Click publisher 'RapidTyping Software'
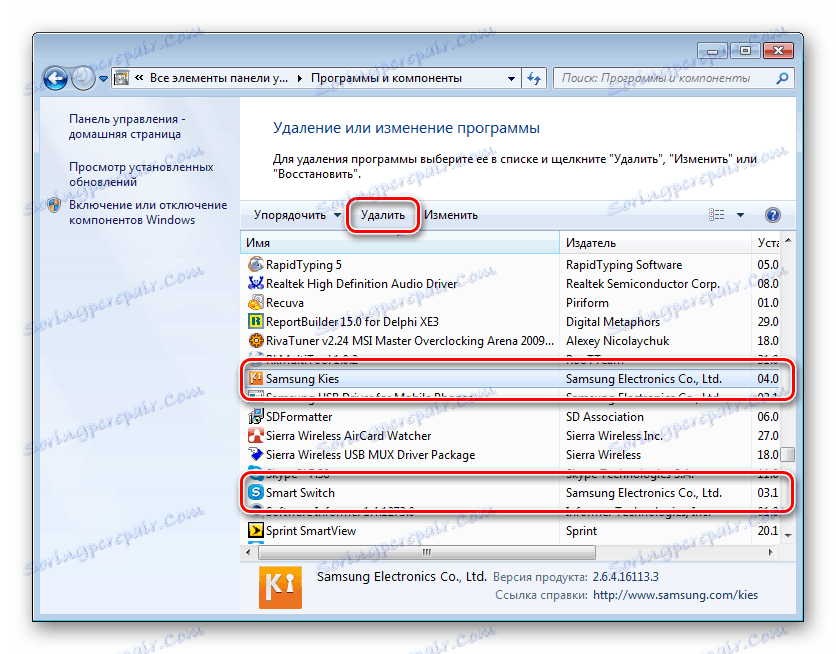 [x=624, y=265]
